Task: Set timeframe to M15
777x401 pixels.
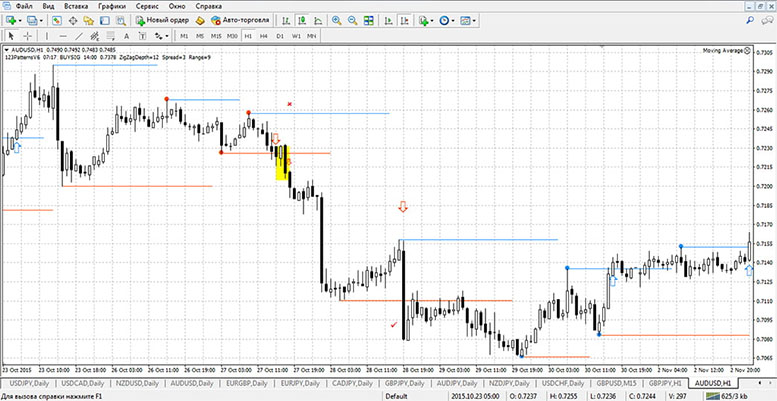Action: [216, 36]
